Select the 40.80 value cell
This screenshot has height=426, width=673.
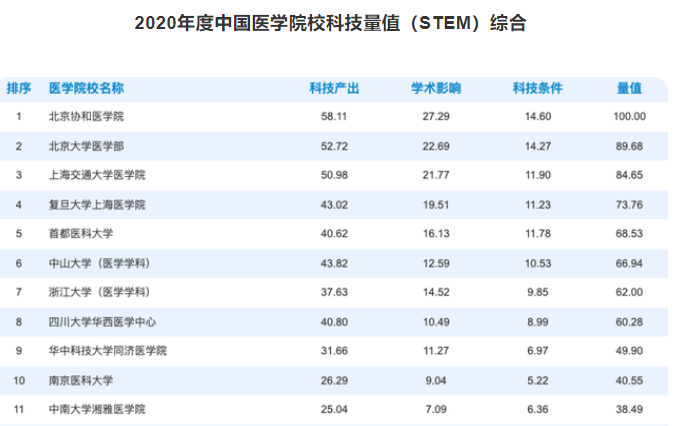(334, 322)
